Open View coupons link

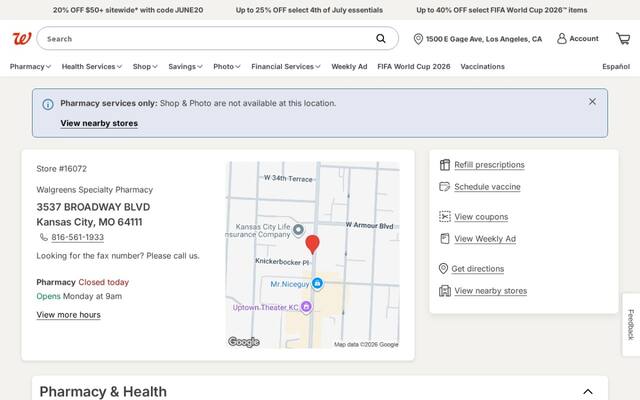(481, 217)
